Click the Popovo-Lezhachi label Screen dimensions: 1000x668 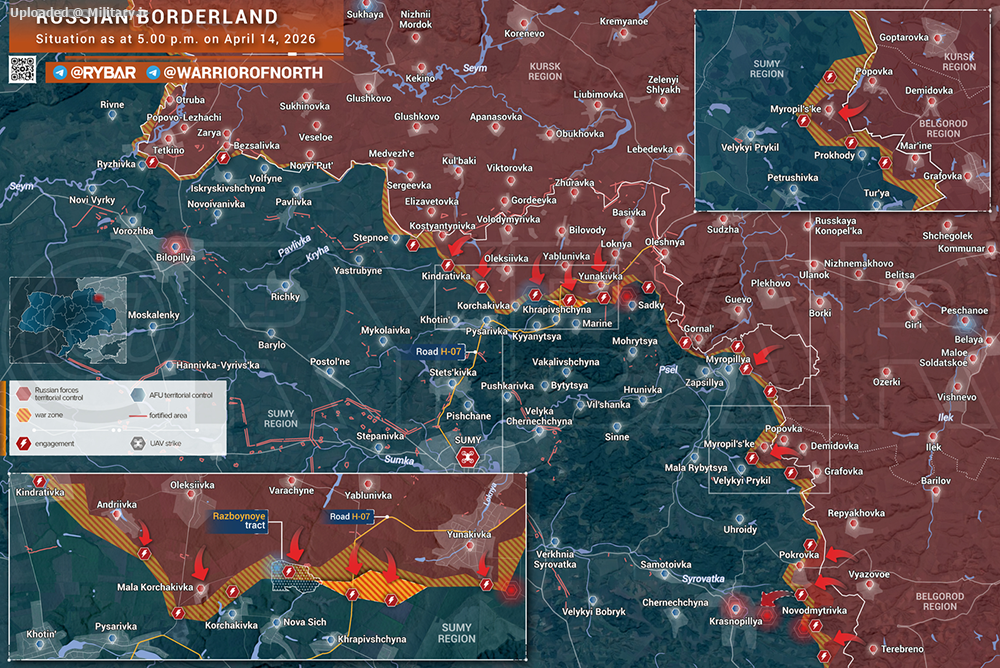pyautogui.click(x=184, y=117)
